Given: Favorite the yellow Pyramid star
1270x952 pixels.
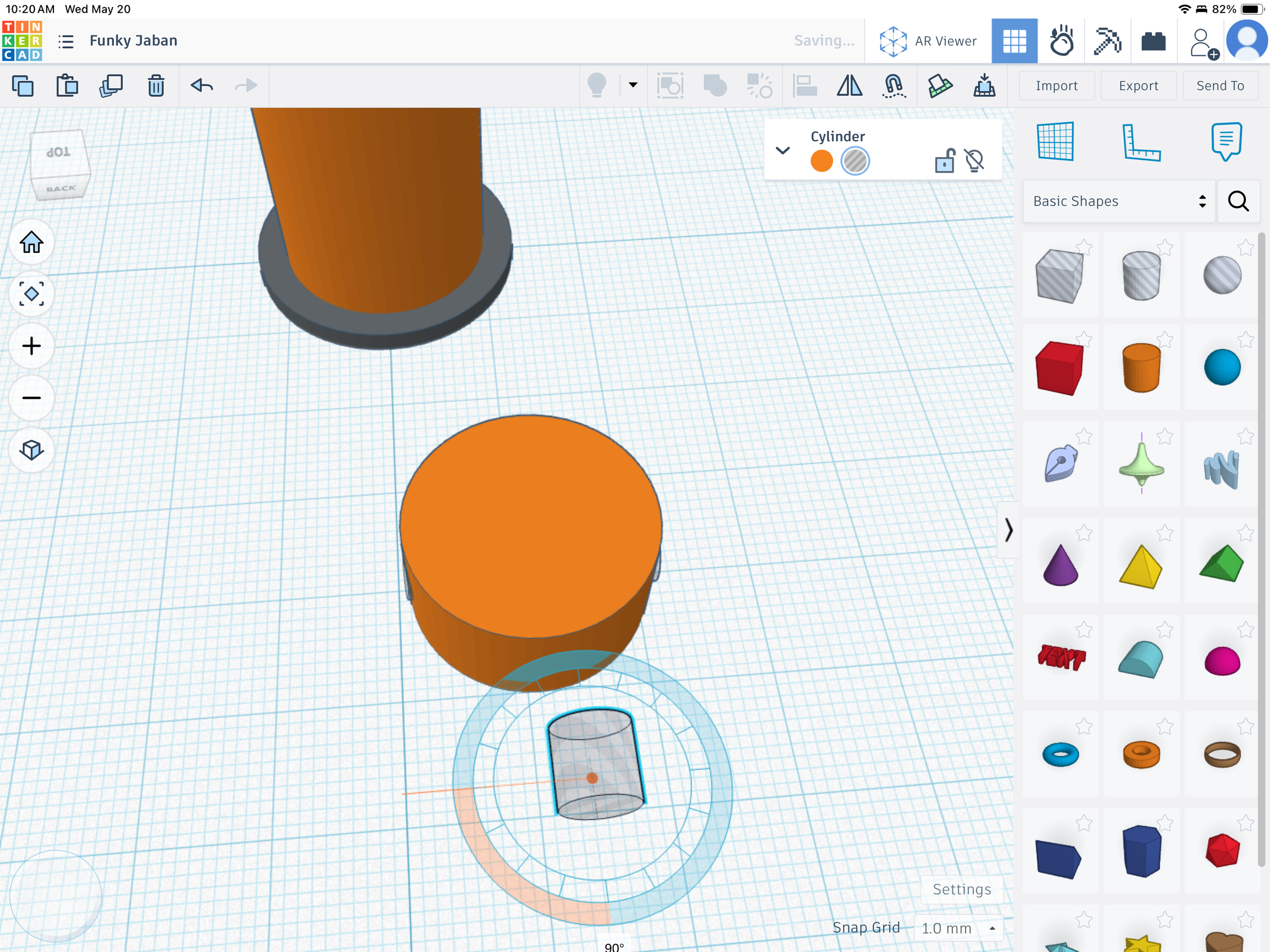Looking at the screenshot, I should (1165, 533).
